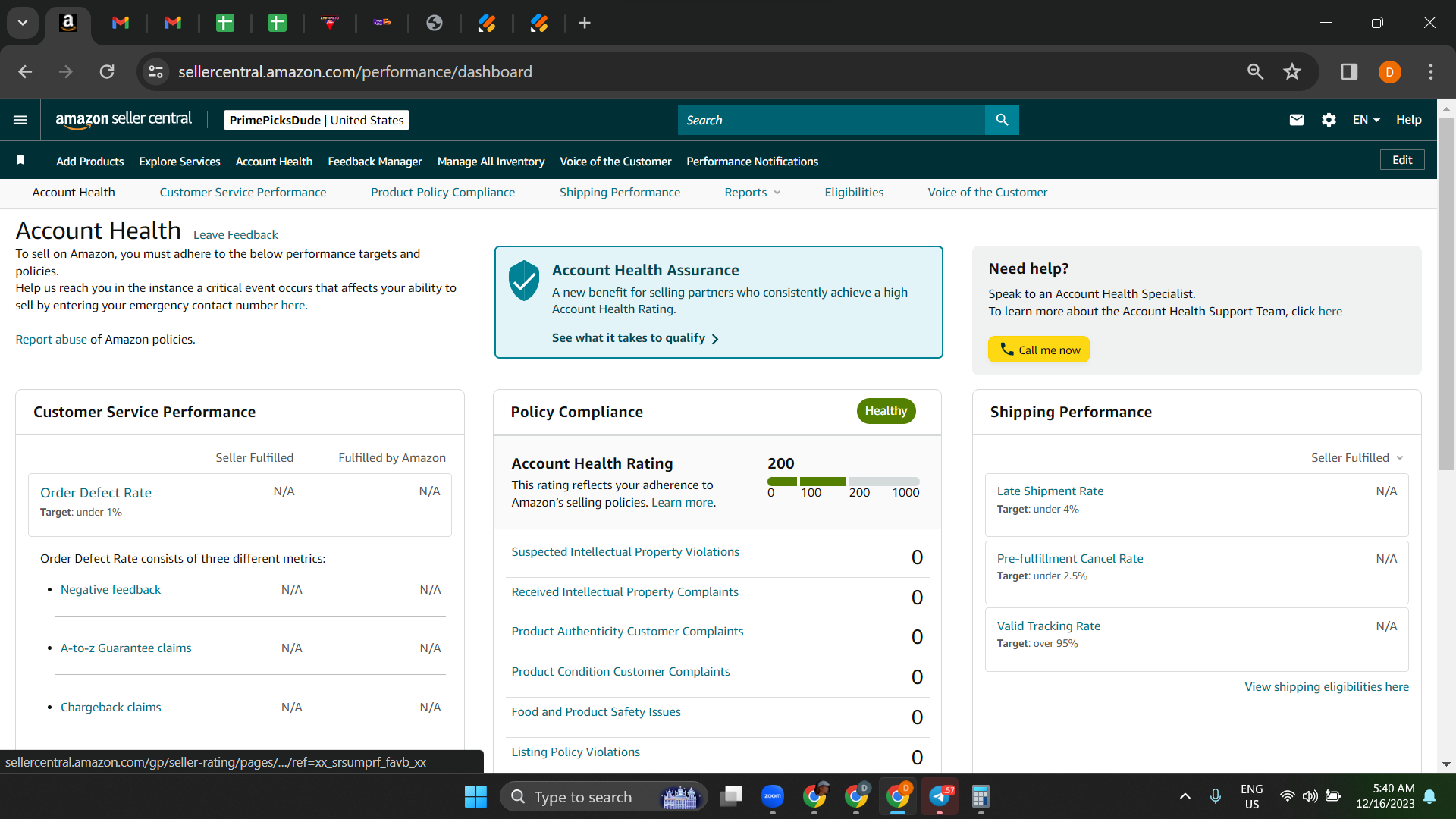Open the EN language dropdown
The width and height of the screenshot is (1456, 819).
[1366, 120]
